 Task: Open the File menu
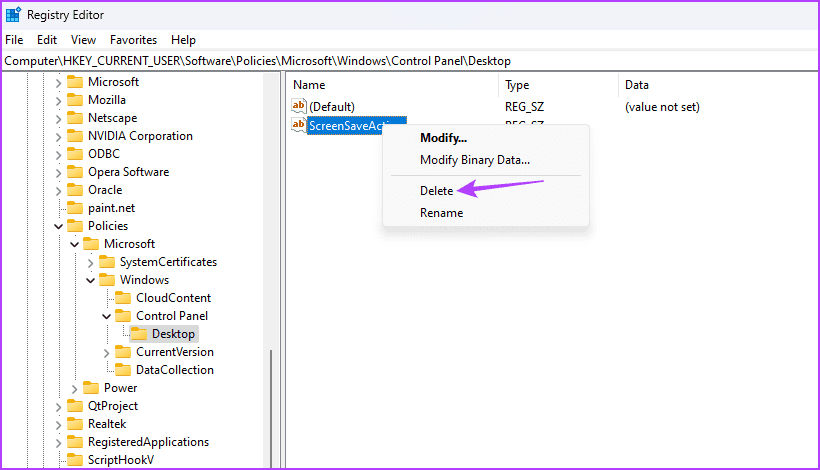[14, 40]
